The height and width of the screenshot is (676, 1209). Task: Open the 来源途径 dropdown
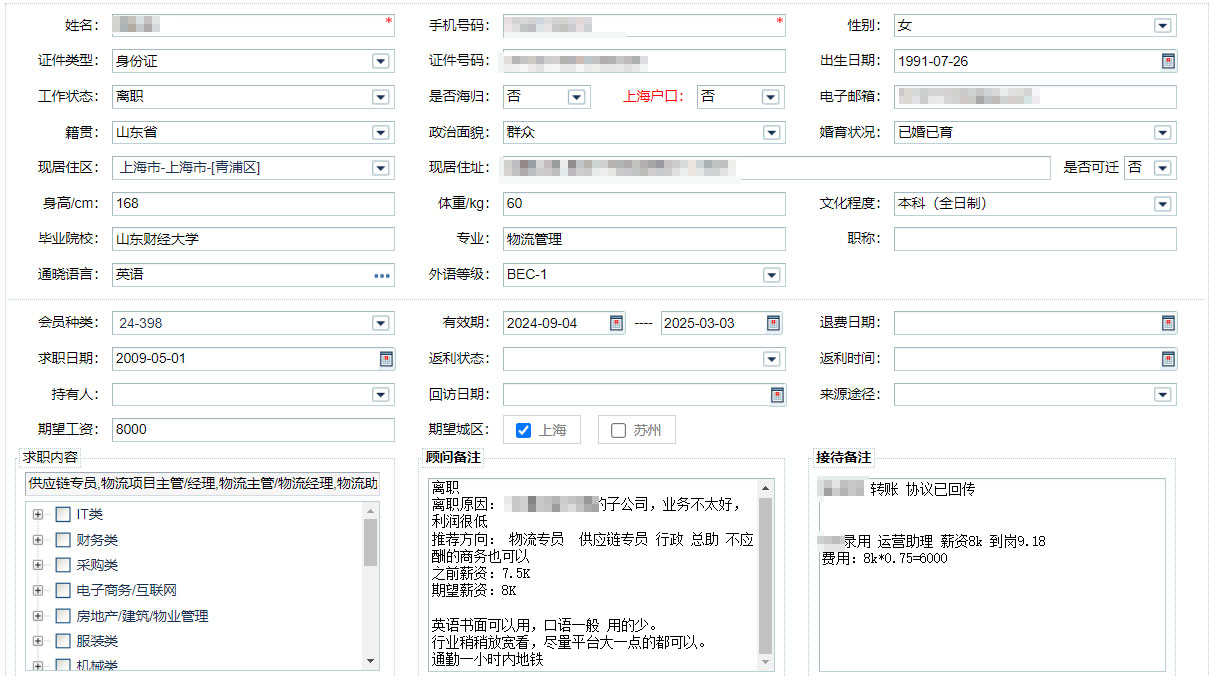coord(1162,395)
